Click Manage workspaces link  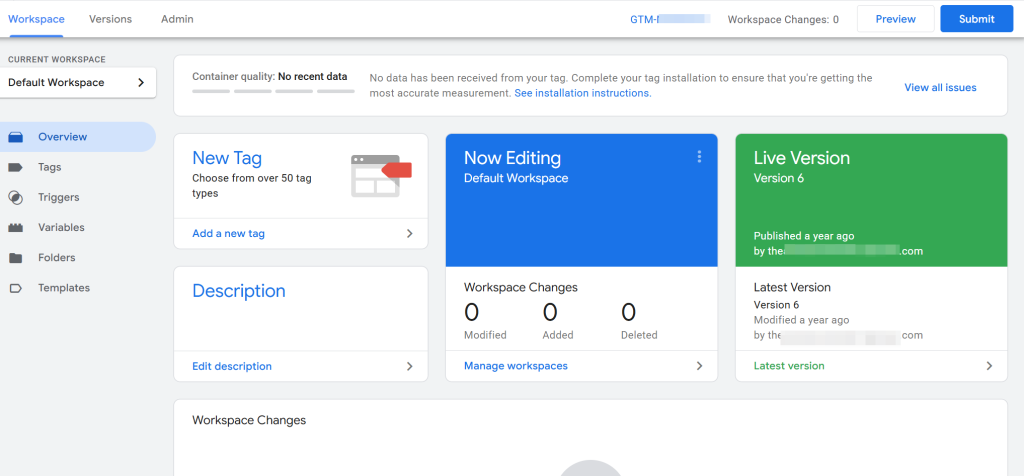point(516,366)
